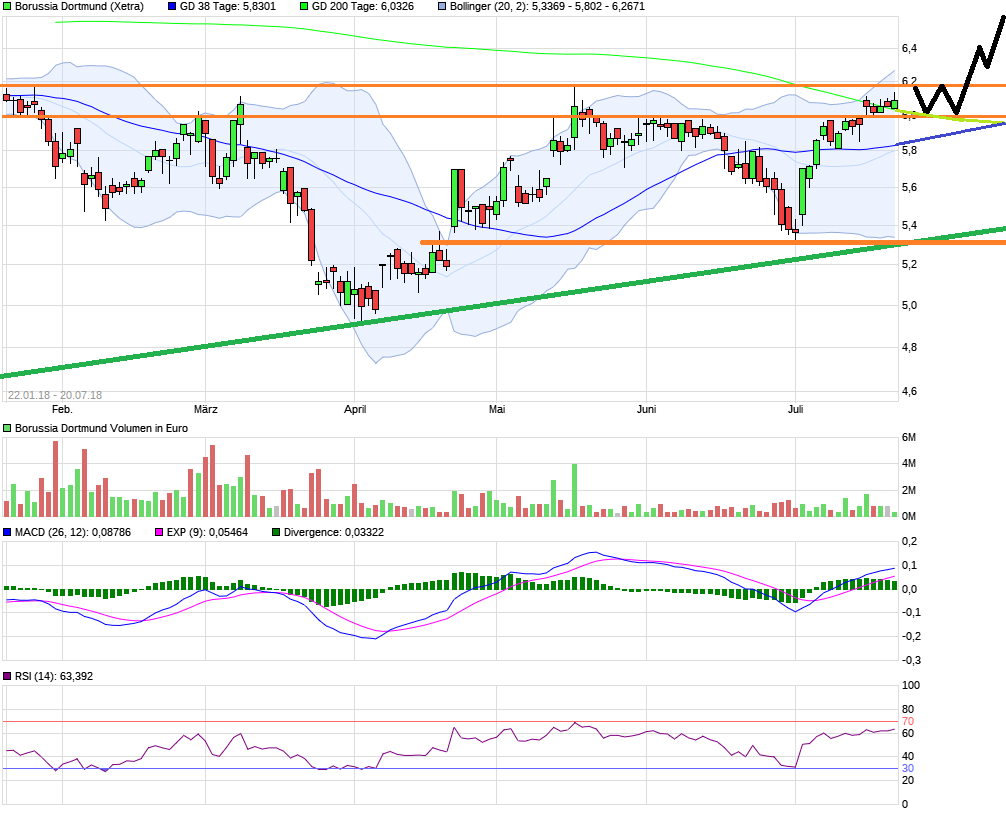Select the text 'Borussia Dortmund (Xetra)'

click(x=80, y=6)
